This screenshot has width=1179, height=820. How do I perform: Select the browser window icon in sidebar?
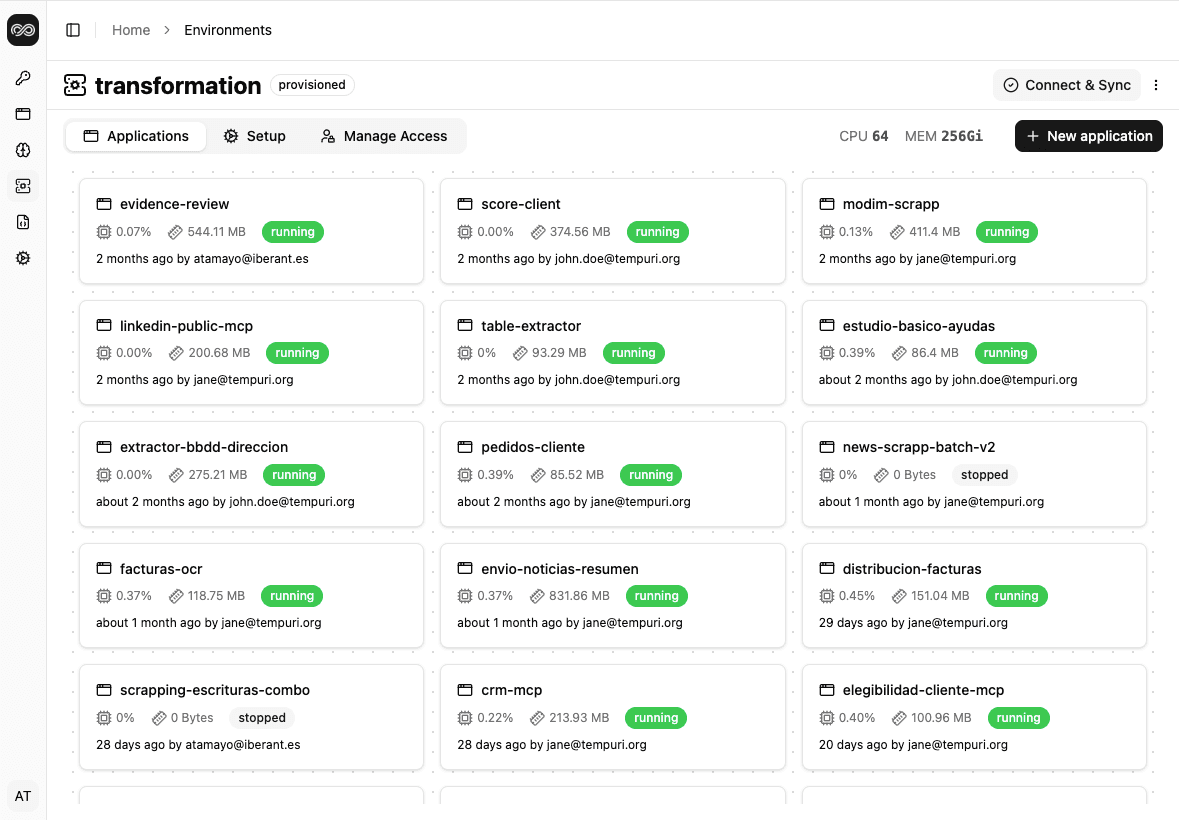(22, 114)
